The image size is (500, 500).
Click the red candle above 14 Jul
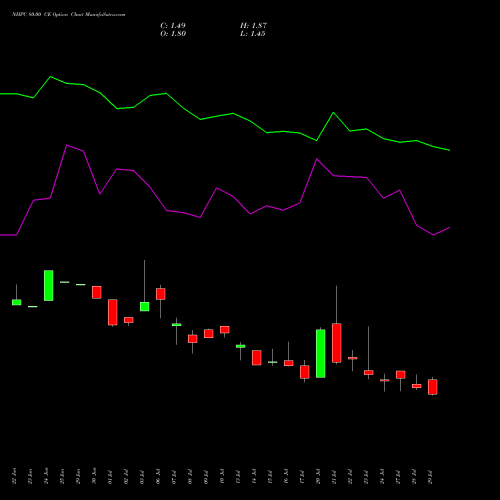tap(257, 358)
